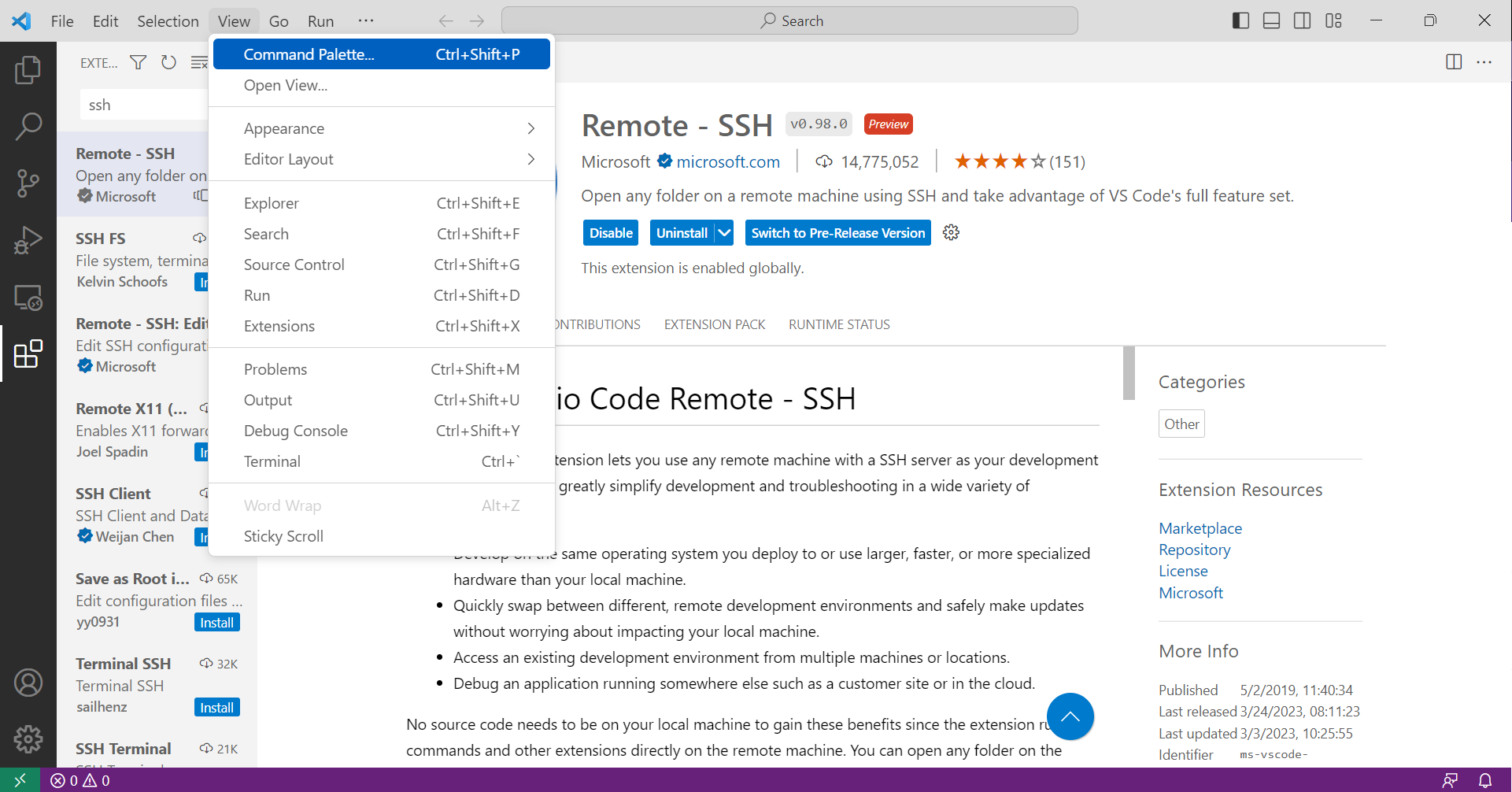Open the Source Control activity bar icon

click(x=28, y=183)
